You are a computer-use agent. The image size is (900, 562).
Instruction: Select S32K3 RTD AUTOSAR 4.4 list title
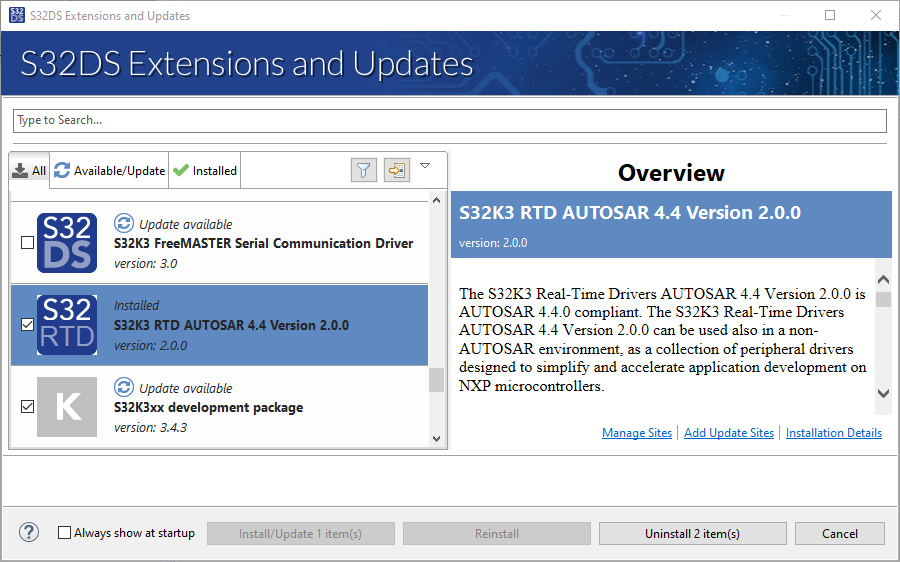pyautogui.click(x=231, y=325)
